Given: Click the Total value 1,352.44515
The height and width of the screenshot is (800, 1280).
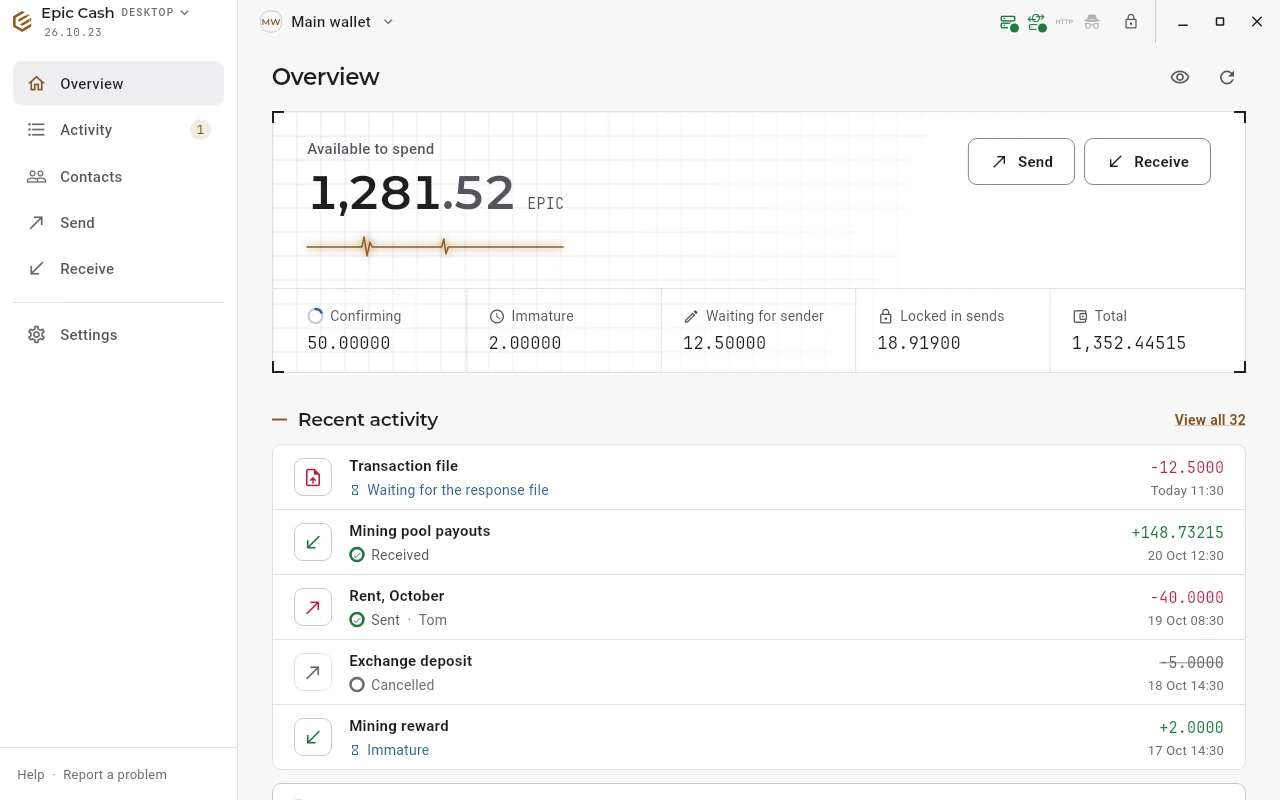Looking at the screenshot, I should (x=1129, y=343).
